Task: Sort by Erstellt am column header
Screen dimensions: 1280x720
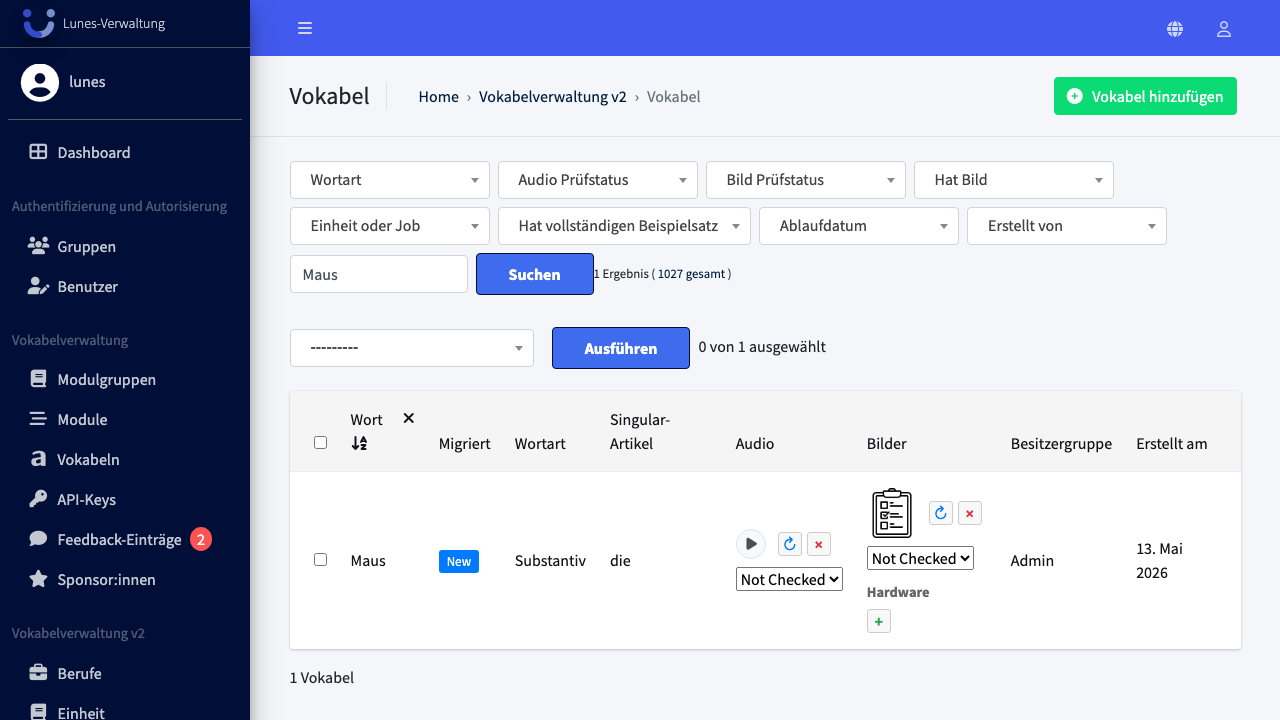Action: coord(1172,443)
